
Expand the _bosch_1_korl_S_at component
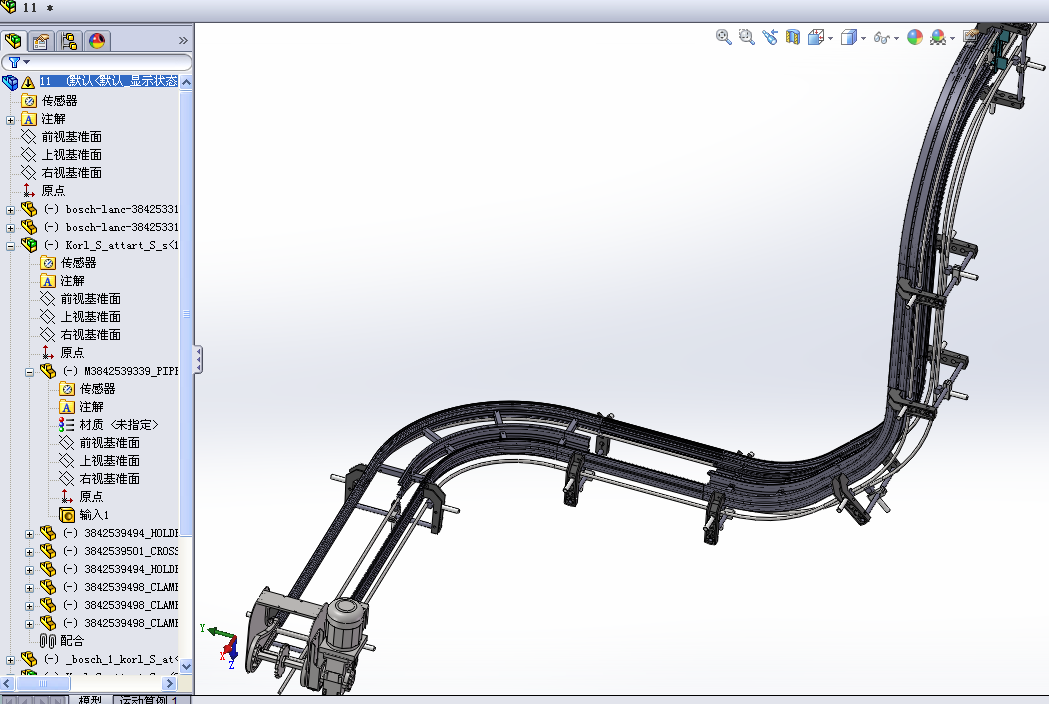tap(10, 661)
